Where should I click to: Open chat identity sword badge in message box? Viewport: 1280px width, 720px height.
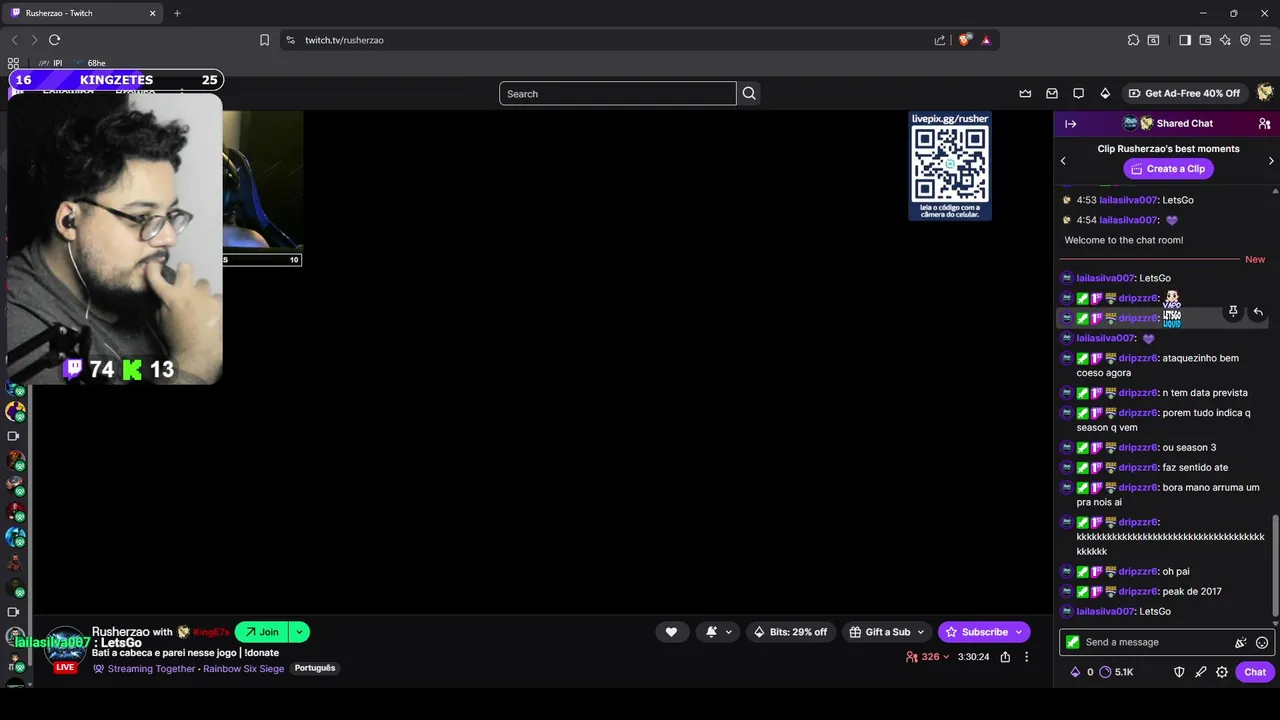[1073, 642]
